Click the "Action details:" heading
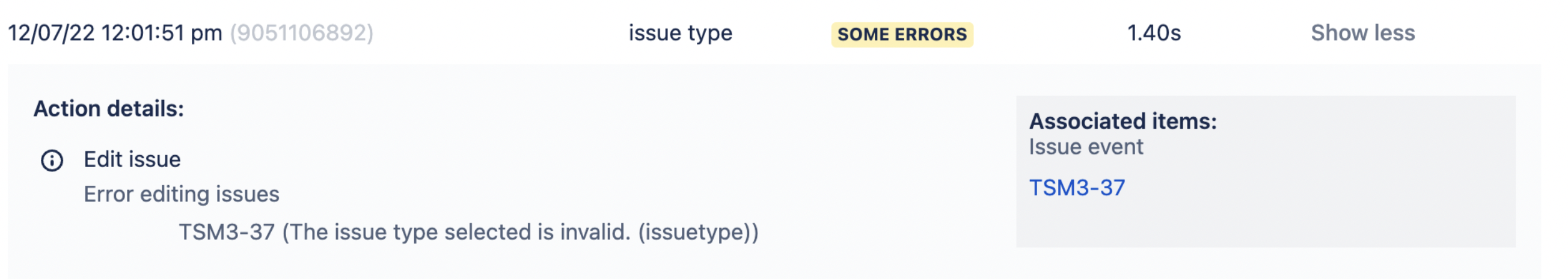The height and width of the screenshot is (279, 1568). coord(108,108)
